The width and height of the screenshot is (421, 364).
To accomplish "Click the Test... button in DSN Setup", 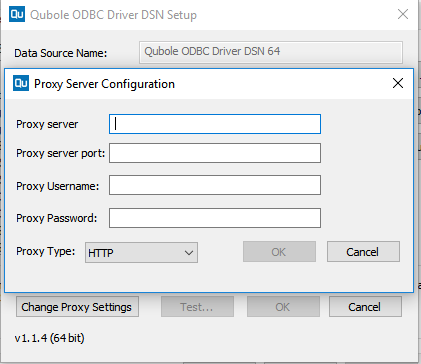I will tap(197, 307).
